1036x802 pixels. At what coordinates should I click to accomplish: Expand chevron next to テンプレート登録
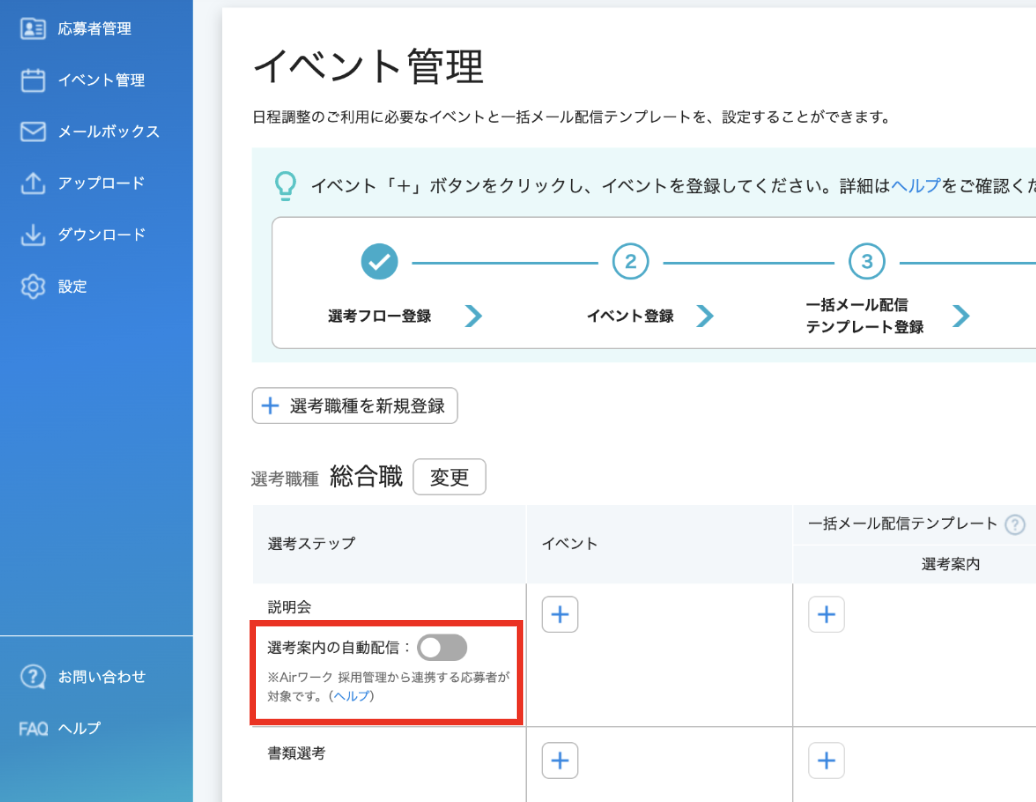click(x=961, y=316)
